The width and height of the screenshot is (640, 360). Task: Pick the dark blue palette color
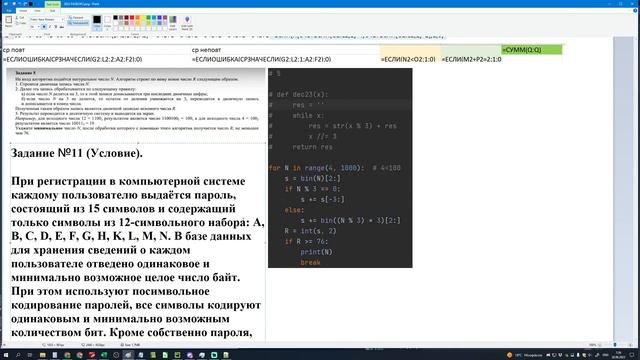click(x=160, y=18)
